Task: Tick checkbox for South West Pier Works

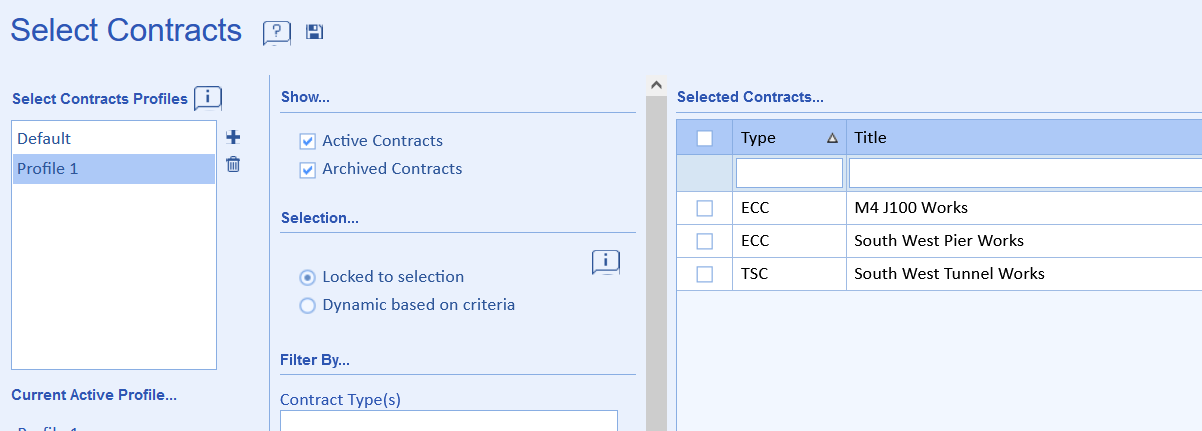Action: click(705, 241)
